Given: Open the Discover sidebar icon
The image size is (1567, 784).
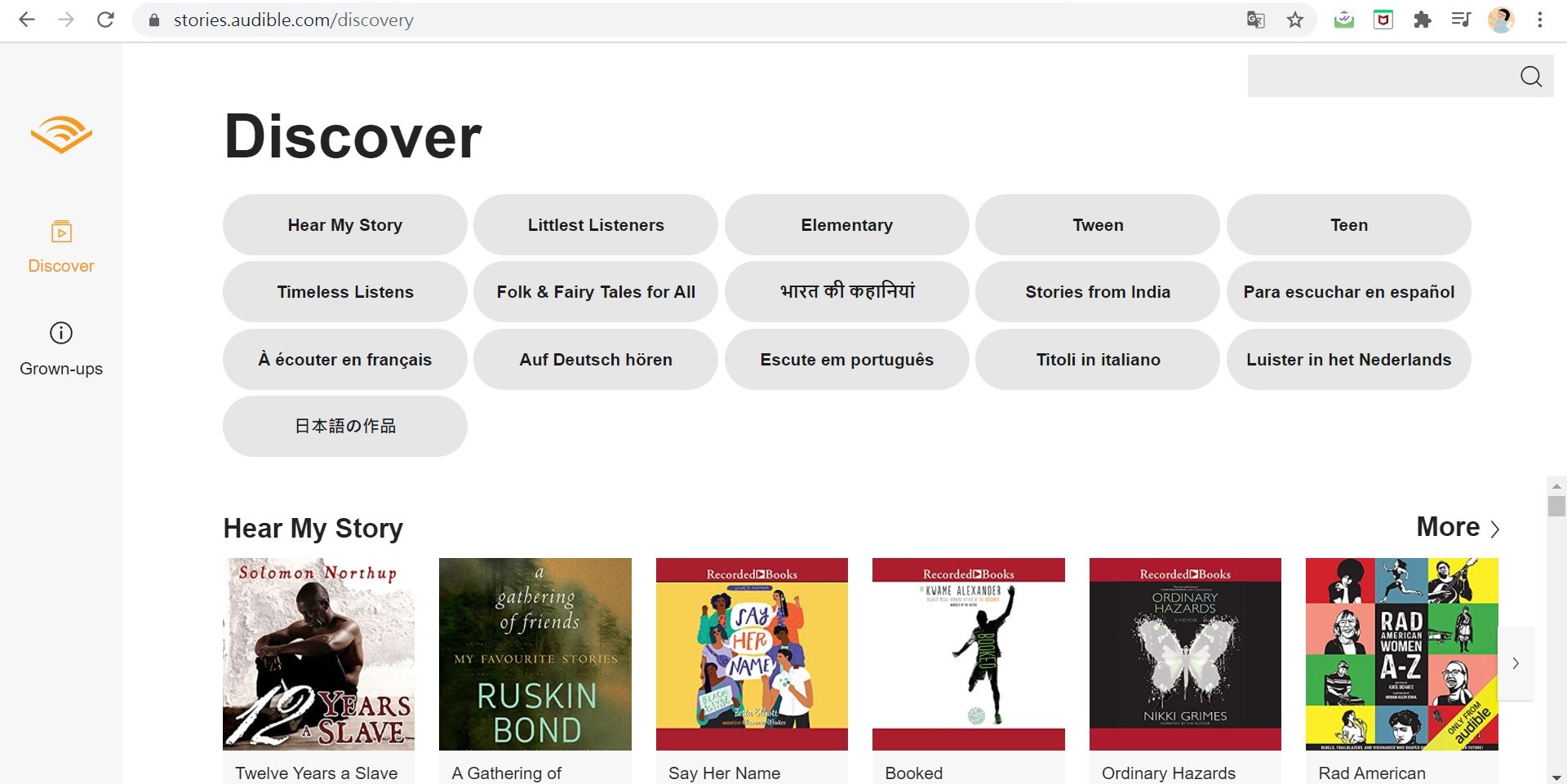Looking at the screenshot, I should (61, 233).
